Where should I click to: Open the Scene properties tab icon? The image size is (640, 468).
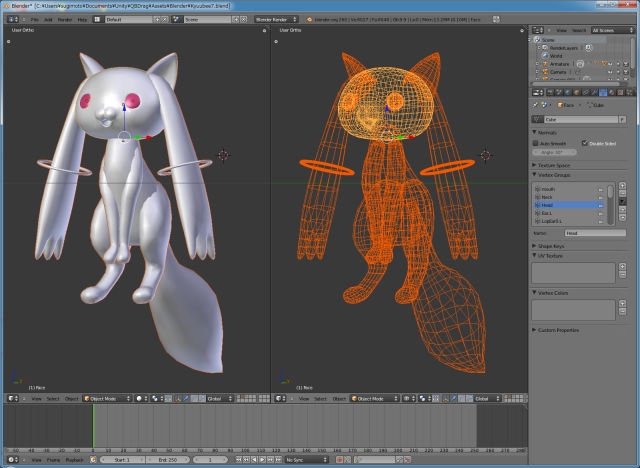[559, 93]
